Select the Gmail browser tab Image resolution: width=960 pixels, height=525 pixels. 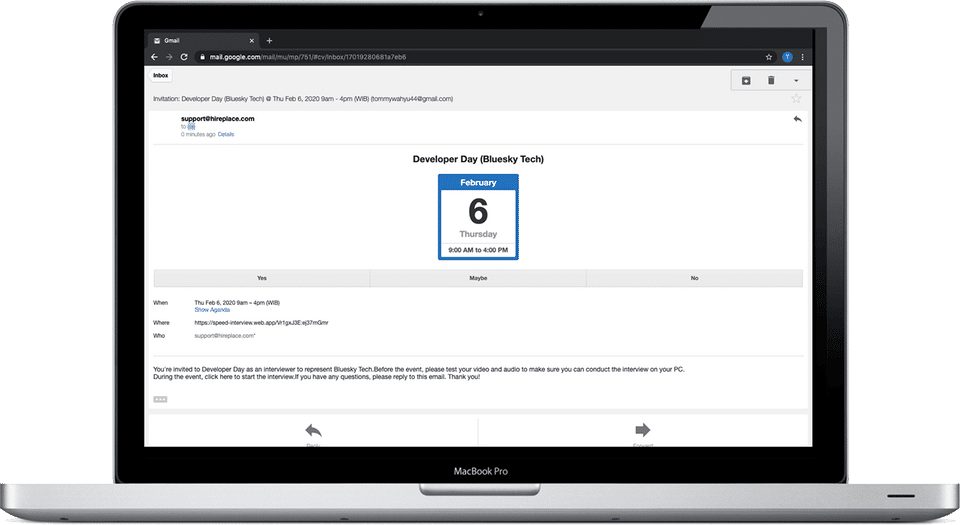203,40
